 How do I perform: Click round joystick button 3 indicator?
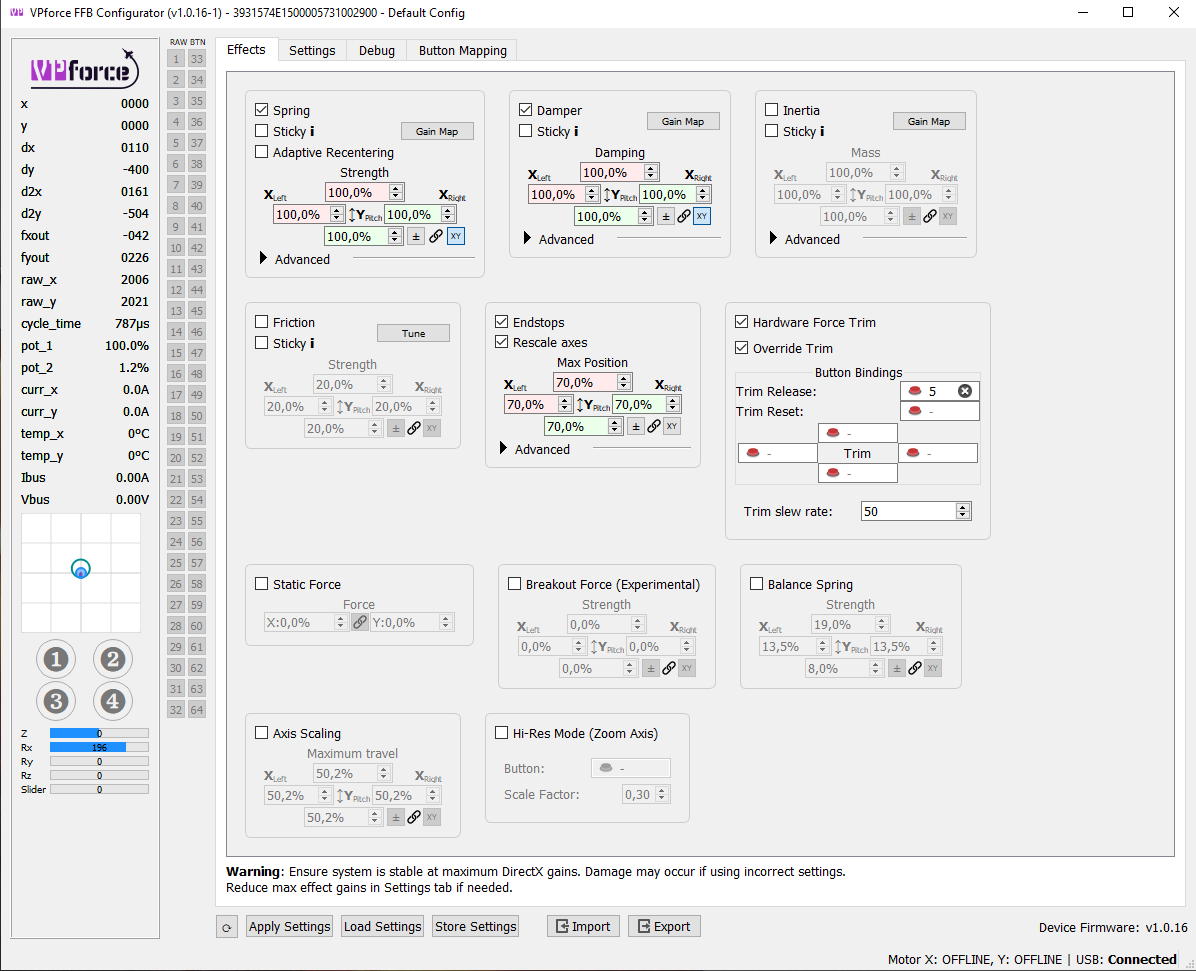point(56,701)
